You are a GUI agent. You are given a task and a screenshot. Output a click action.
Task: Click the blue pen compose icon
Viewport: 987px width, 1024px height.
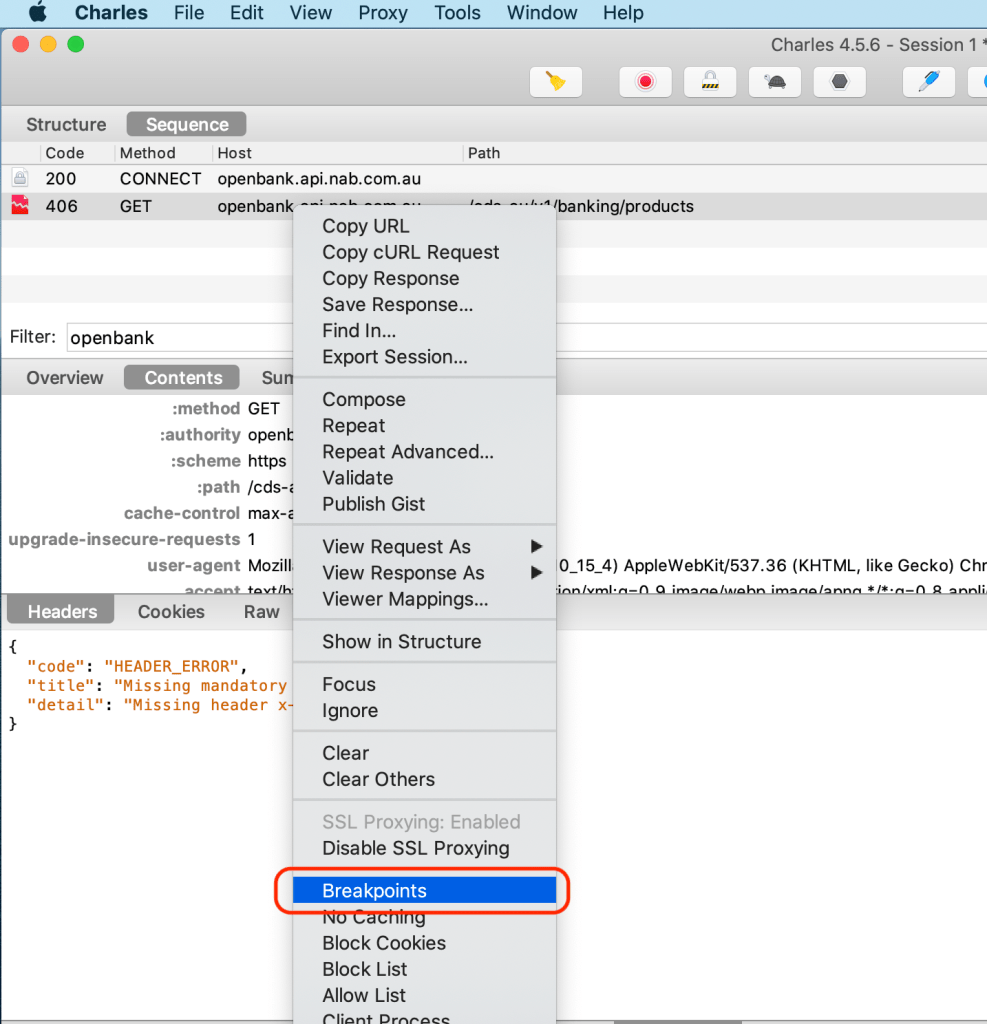pos(928,82)
